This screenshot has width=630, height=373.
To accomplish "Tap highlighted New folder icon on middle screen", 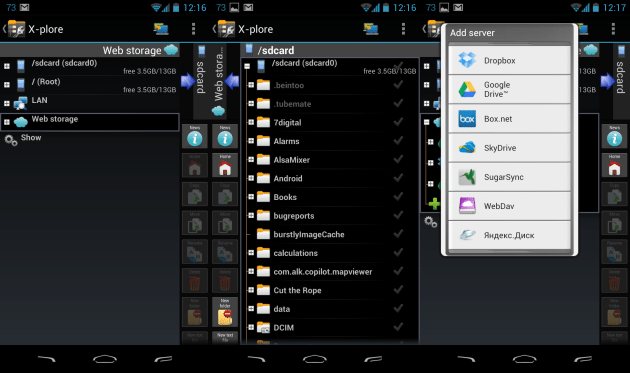I will 225,312.
